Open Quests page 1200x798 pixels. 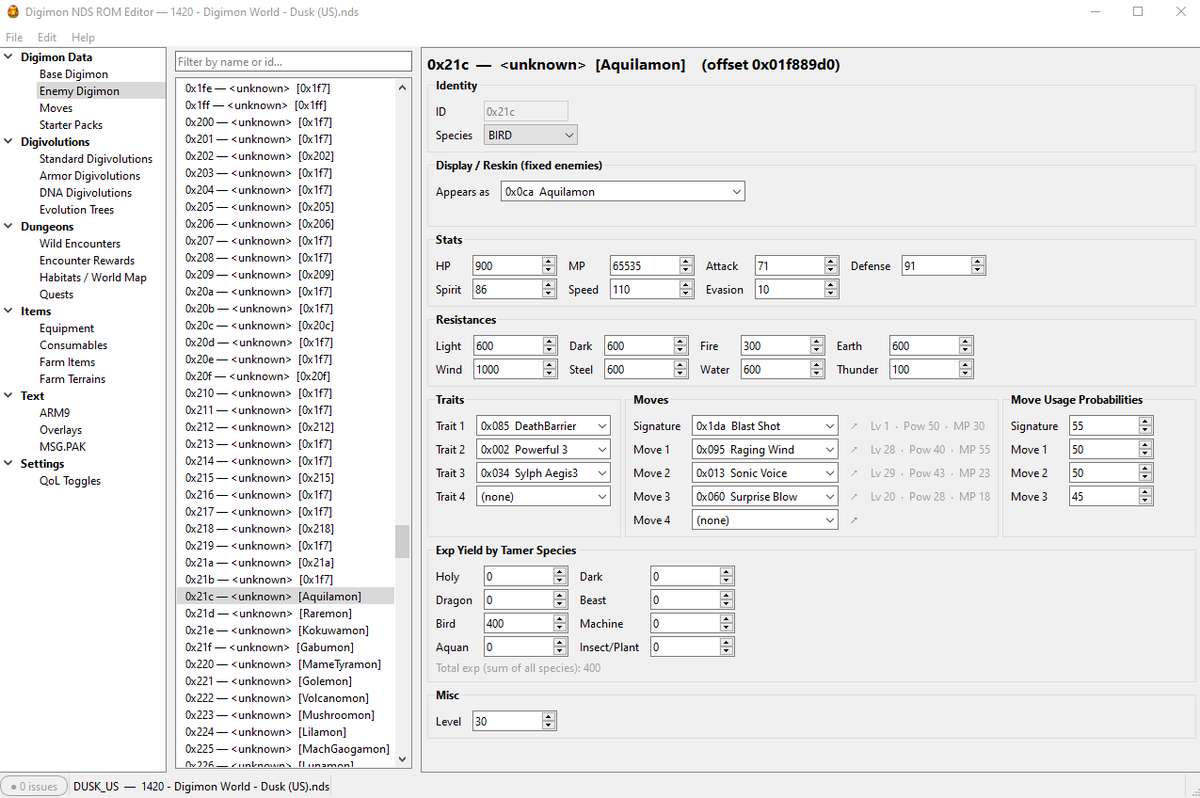click(57, 295)
